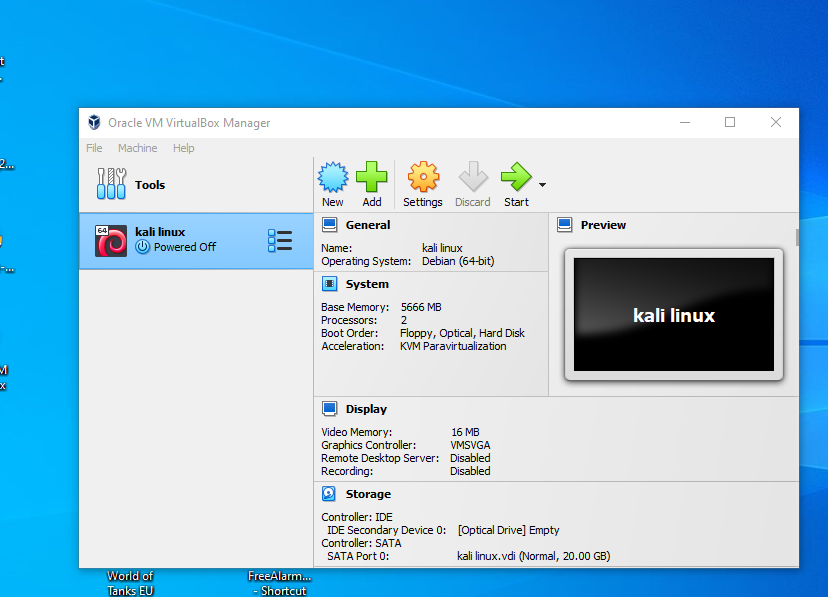This screenshot has height=597, width=828.
Task: Close the VirtualBox Manager window
Action: point(776,122)
